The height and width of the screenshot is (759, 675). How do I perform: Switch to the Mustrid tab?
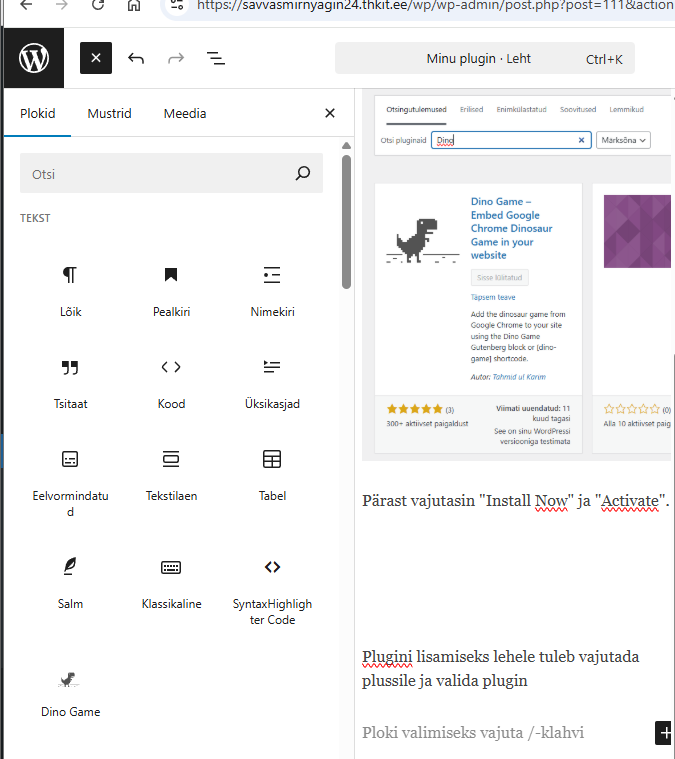pos(109,114)
